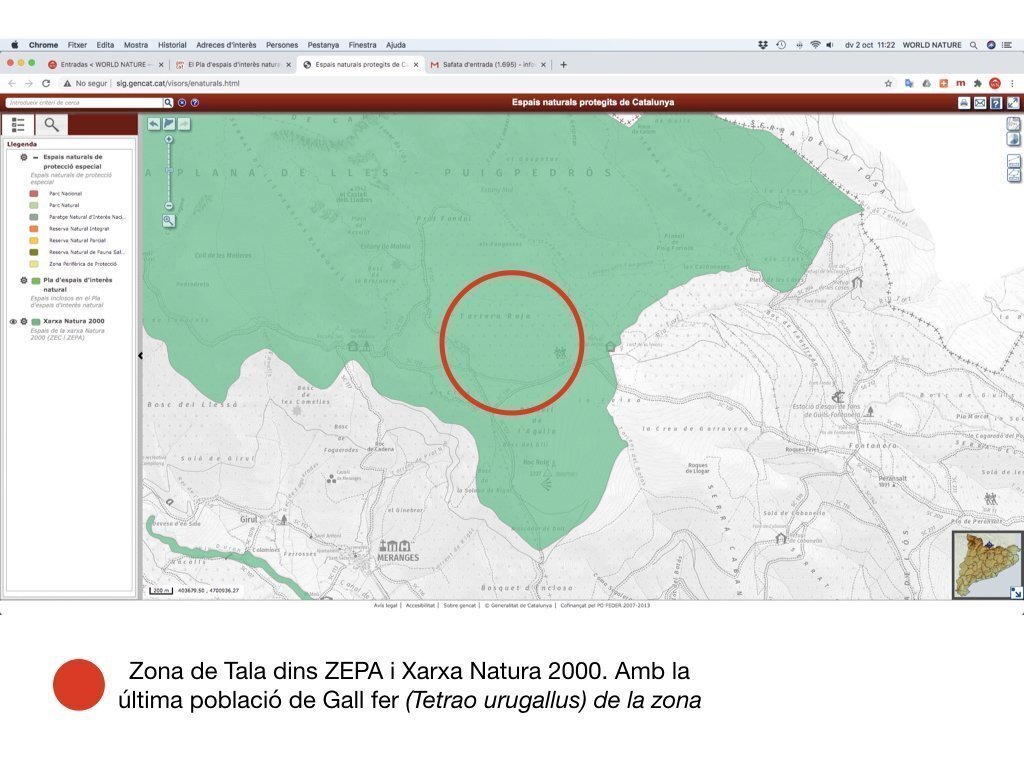Viewport: 1024px width, 768px height.
Task: Reload the page
Action: (46, 84)
